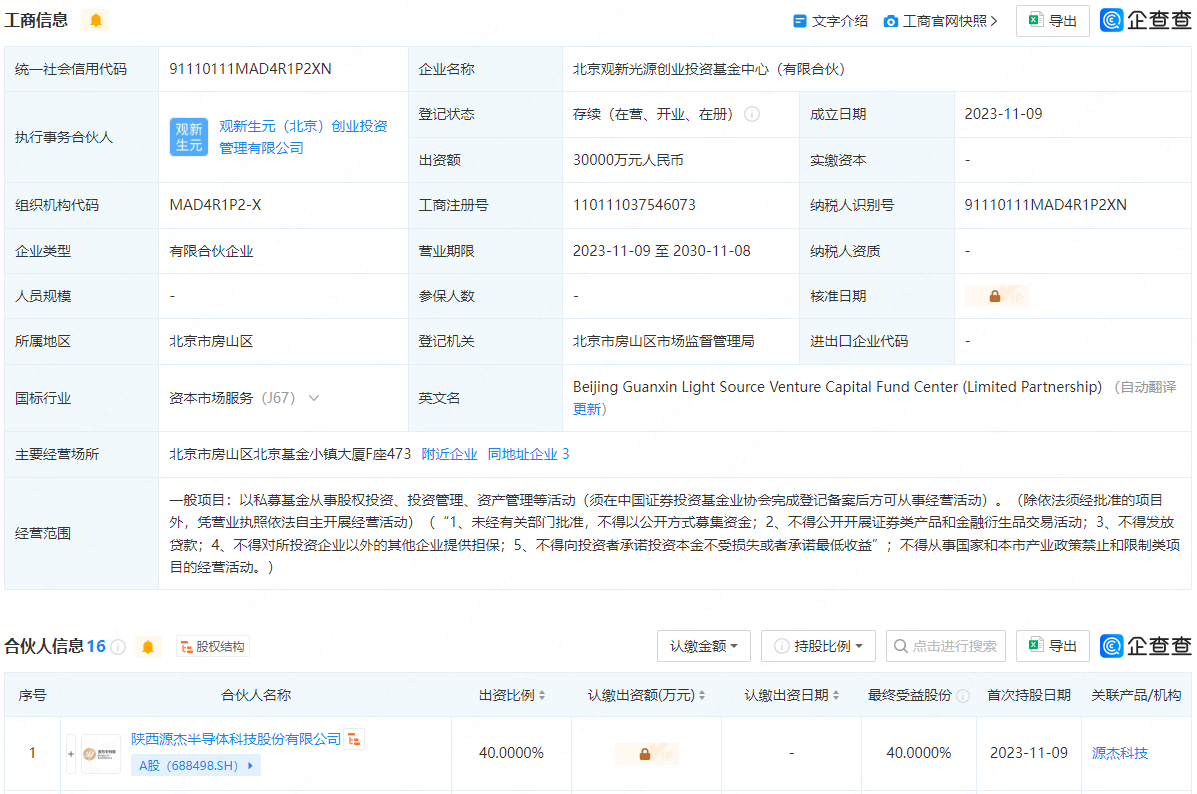Click the bell icon beside 合伙人信息
Image resolution: width=1197 pixels, height=794 pixels.
pos(148,647)
